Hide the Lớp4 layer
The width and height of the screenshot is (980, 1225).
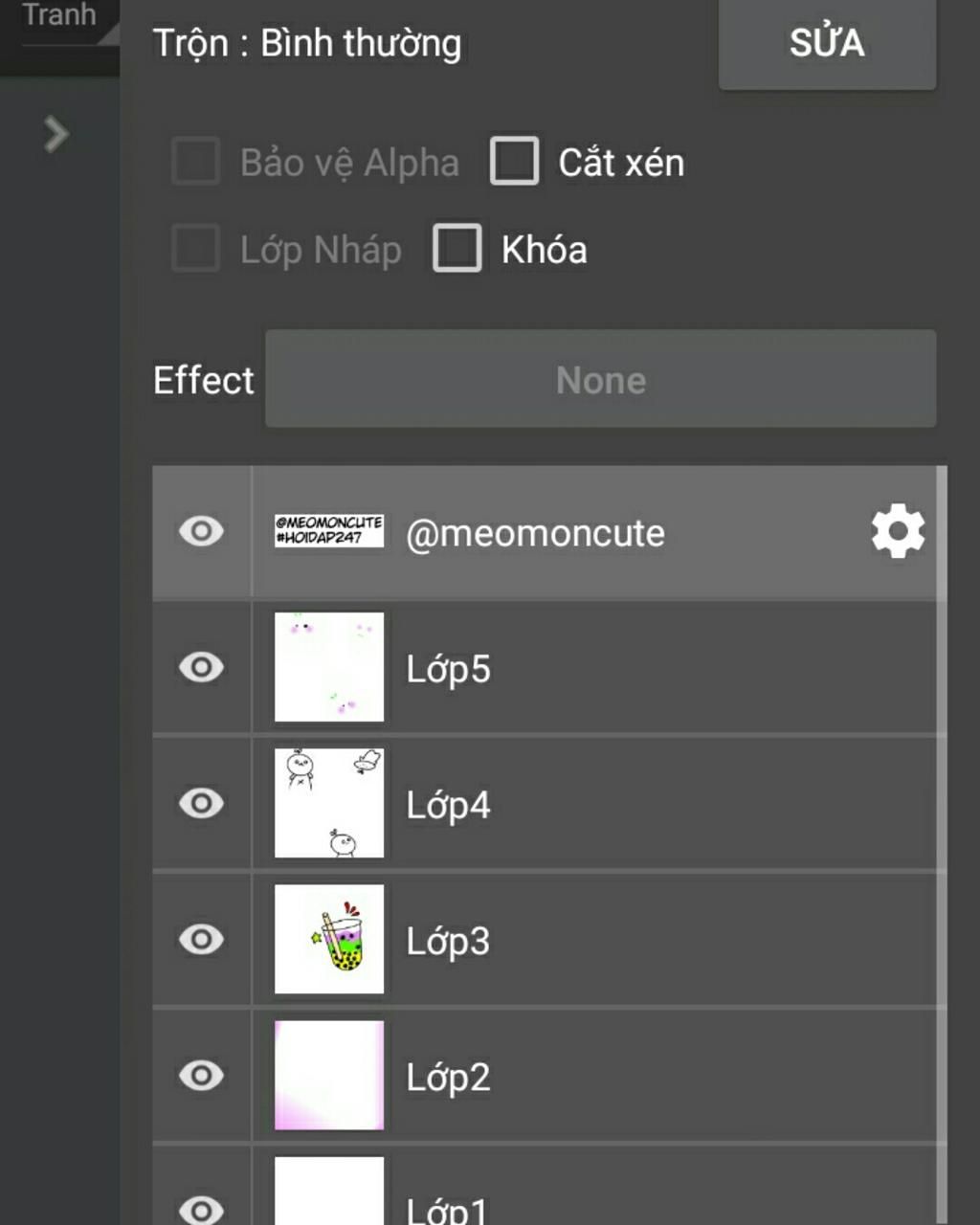pos(201,803)
